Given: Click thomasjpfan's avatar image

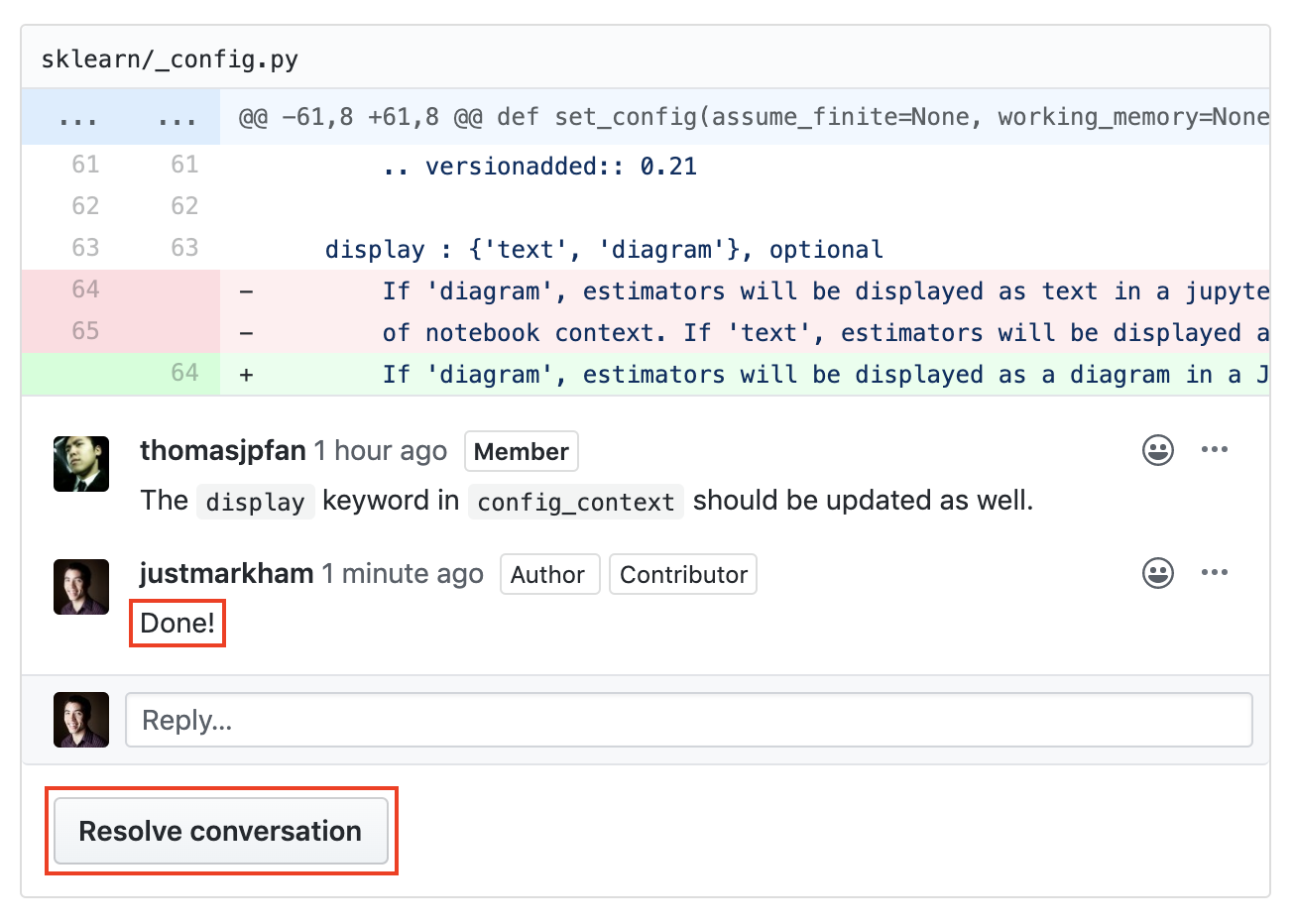Looking at the screenshot, I should tap(80, 463).
